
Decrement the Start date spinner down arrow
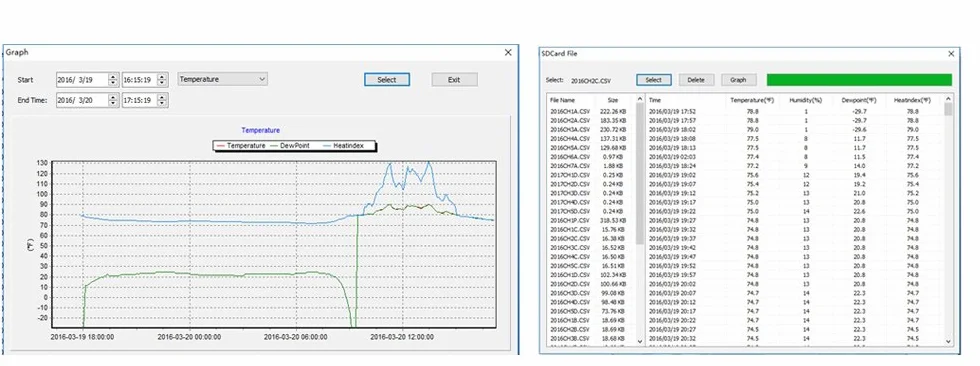pyautogui.click(x=113, y=83)
